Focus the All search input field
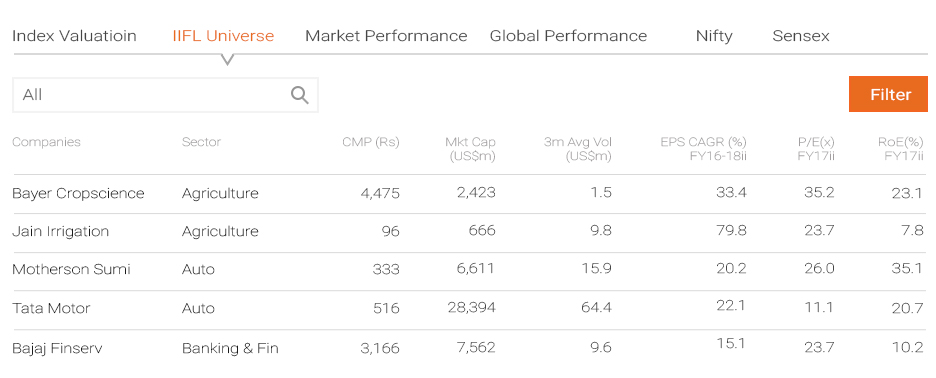The height and width of the screenshot is (378, 936). pyautogui.click(x=165, y=95)
